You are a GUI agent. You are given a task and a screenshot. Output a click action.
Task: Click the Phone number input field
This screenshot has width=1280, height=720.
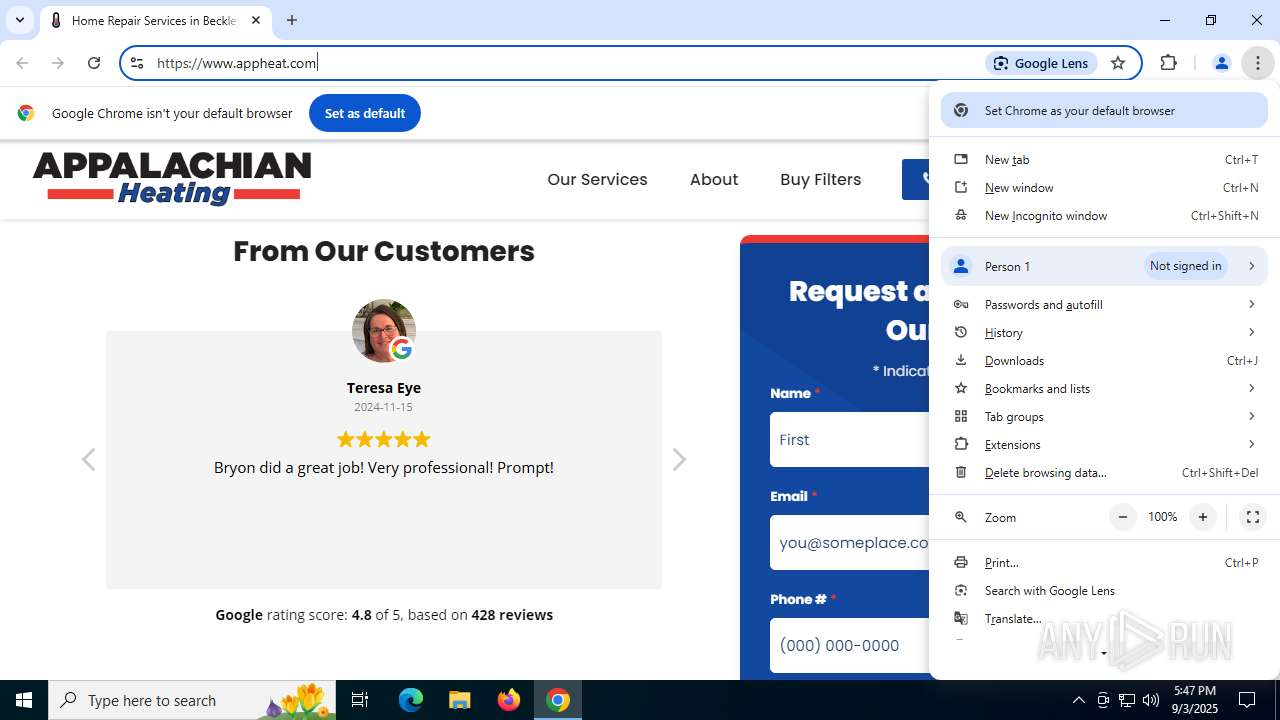pos(850,646)
